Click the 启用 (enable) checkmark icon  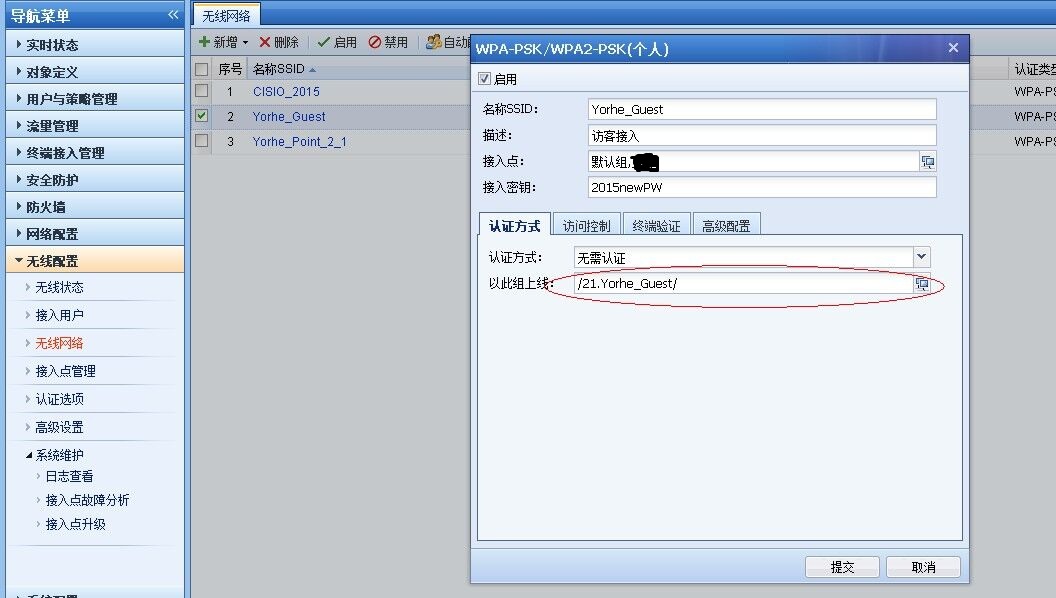[x=322, y=41]
